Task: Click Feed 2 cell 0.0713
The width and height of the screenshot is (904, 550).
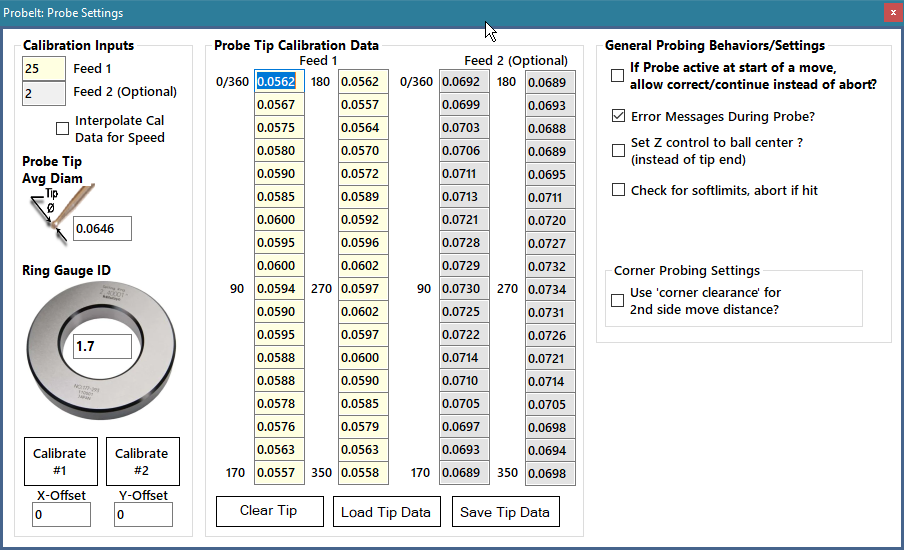Action: point(465,197)
